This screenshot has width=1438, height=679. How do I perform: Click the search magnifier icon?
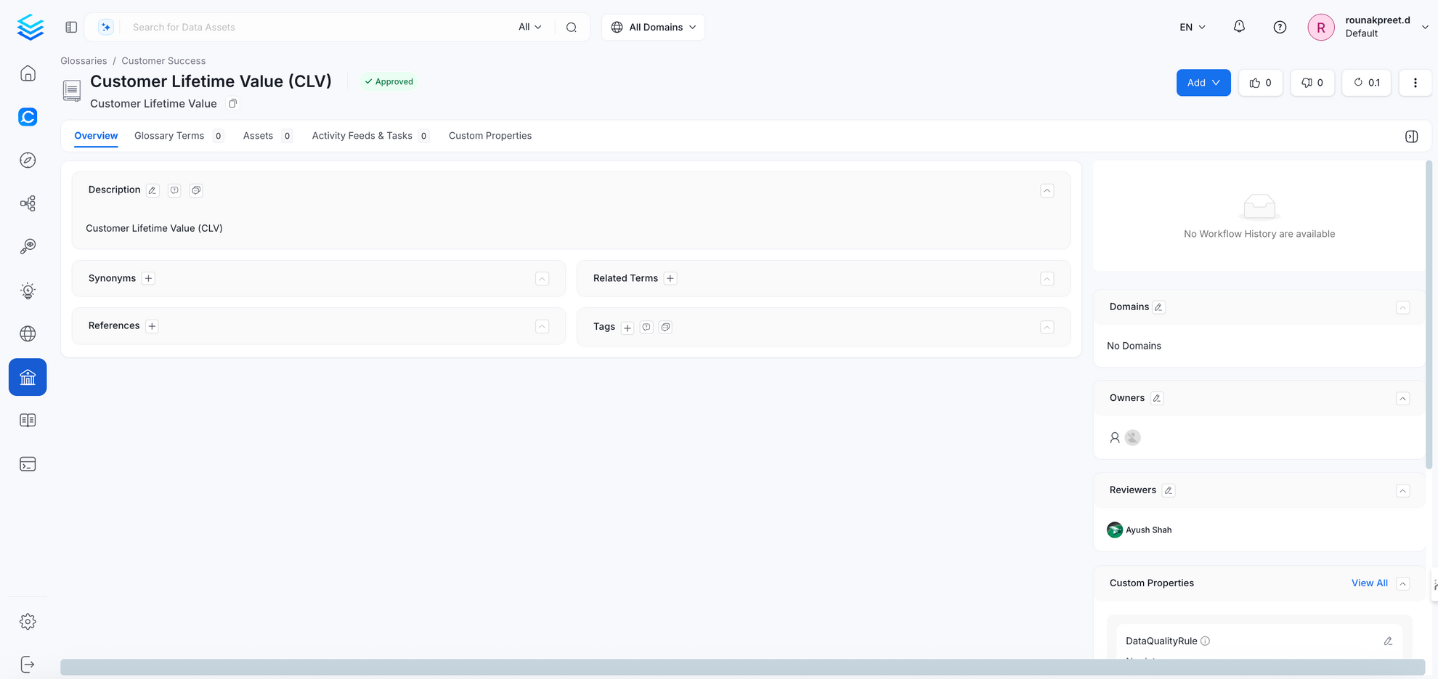pyautogui.click(x=571, y=27)
